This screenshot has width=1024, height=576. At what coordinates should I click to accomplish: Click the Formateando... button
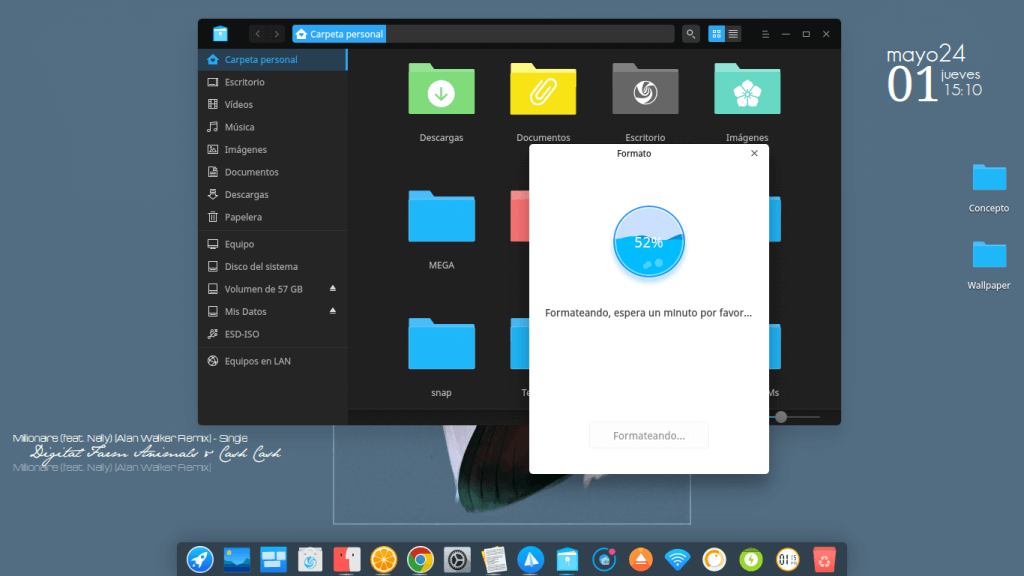pos(648,436)
